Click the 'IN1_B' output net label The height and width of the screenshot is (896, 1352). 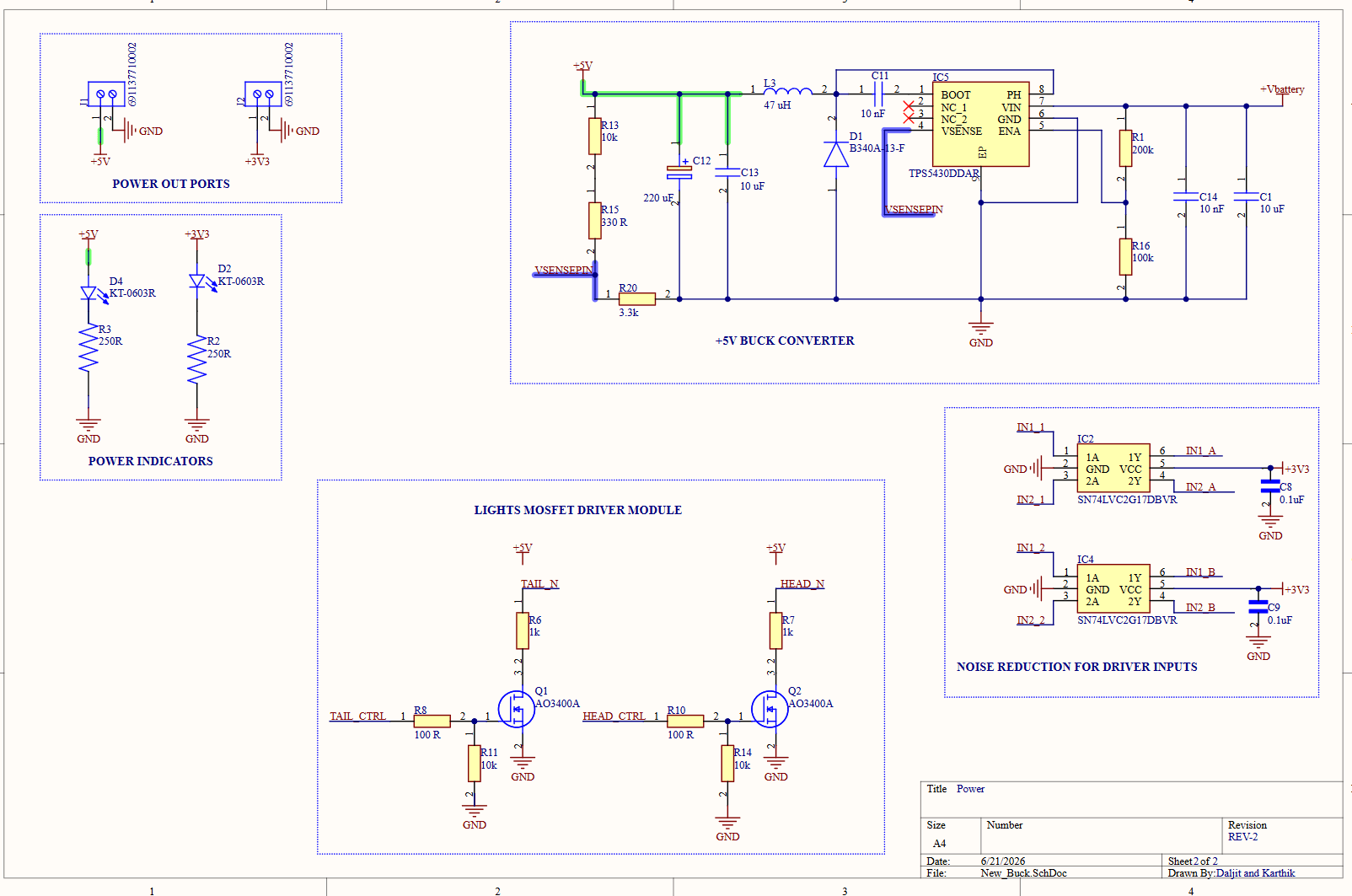[x=1201, y=572]
